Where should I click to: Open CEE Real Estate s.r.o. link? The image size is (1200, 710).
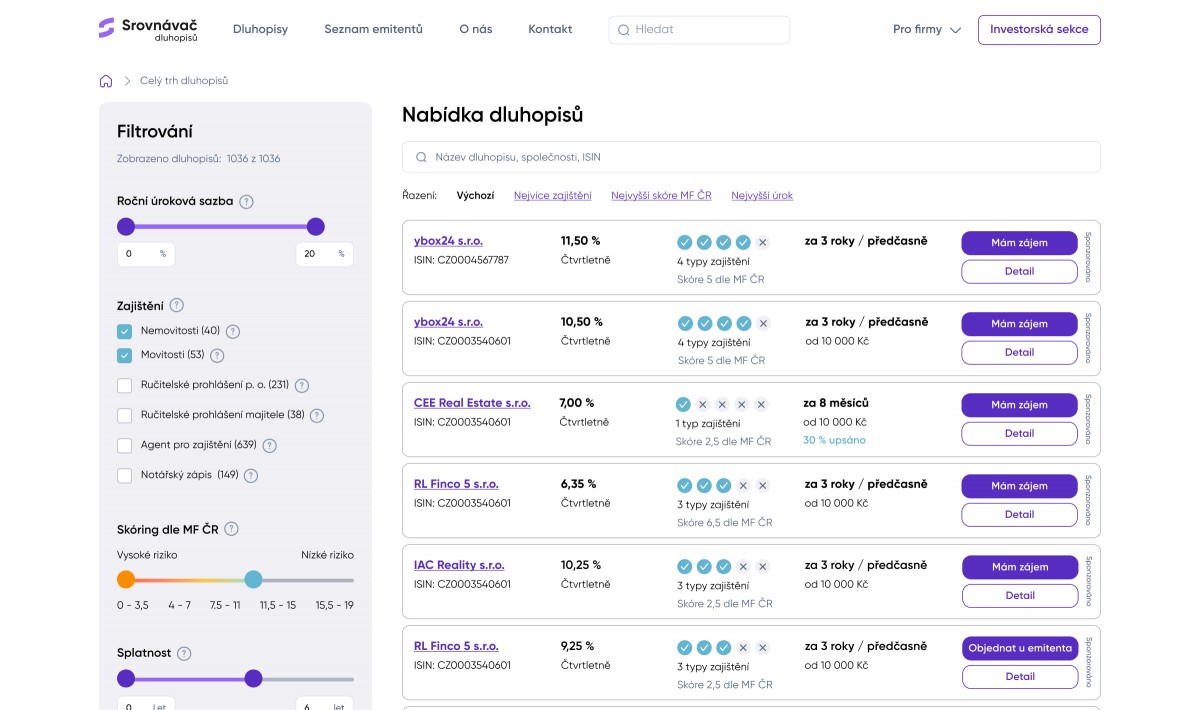472,403
